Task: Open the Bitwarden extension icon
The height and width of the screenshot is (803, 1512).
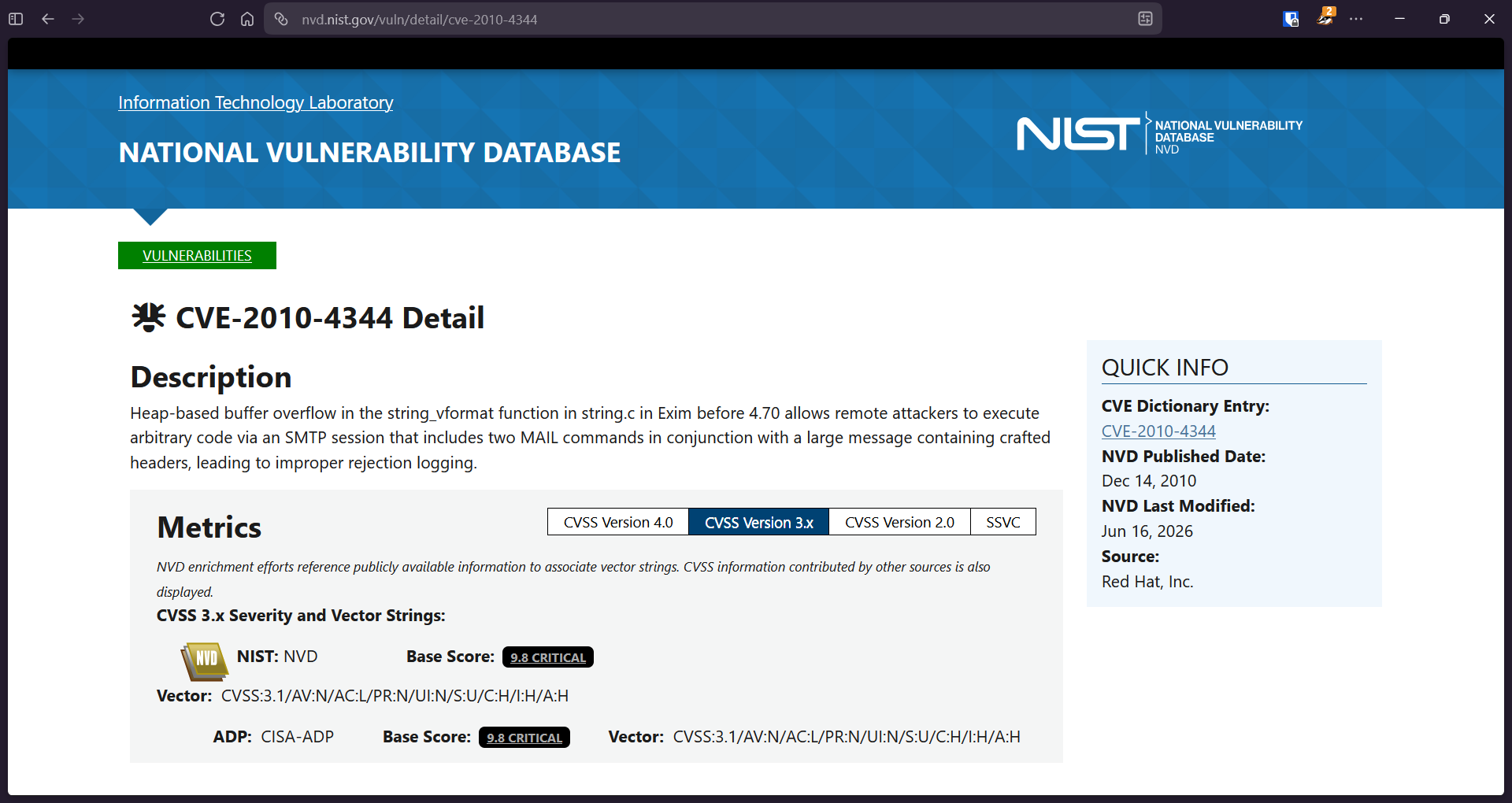Action: pos(1291,19)
